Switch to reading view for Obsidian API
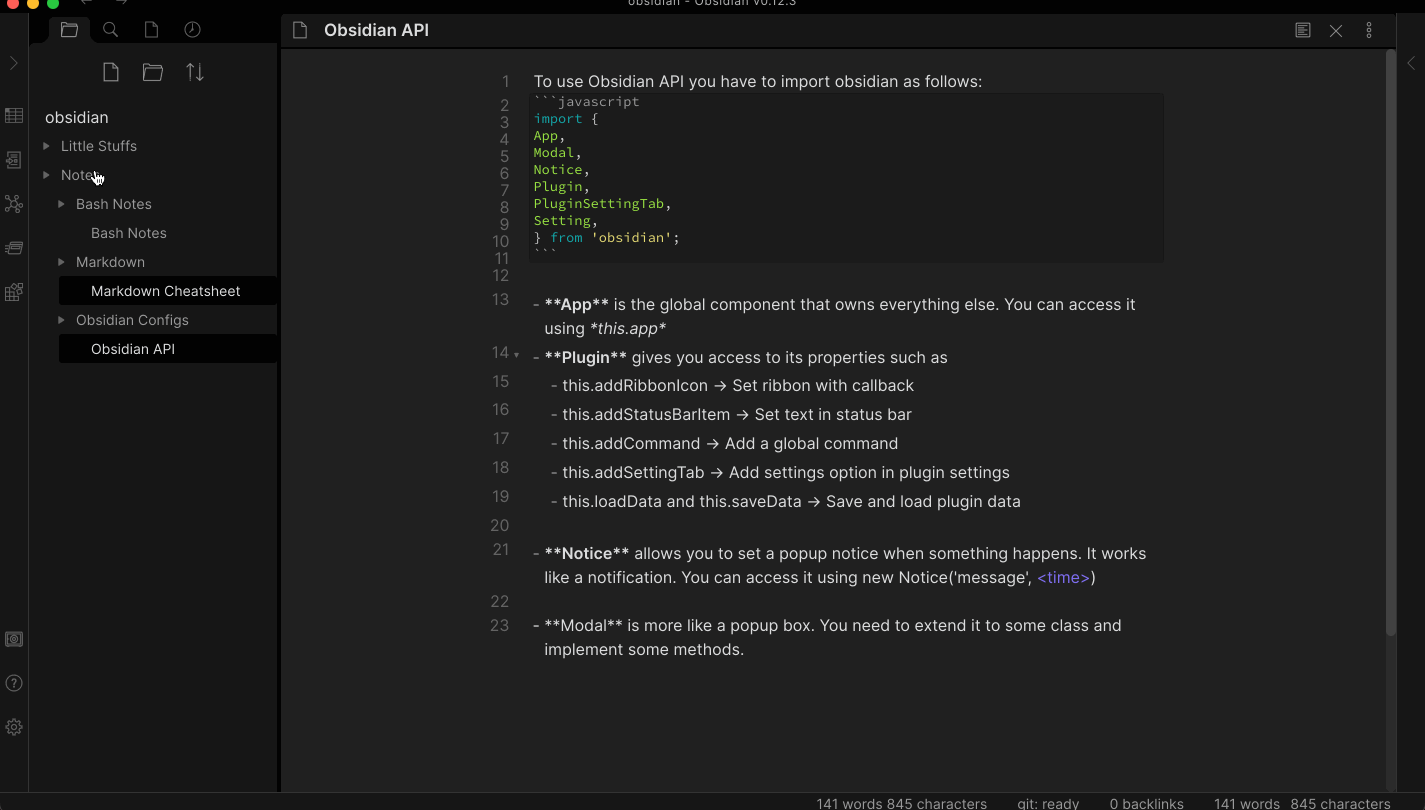The image size is (1425, 810). (x=1302, y=30)
